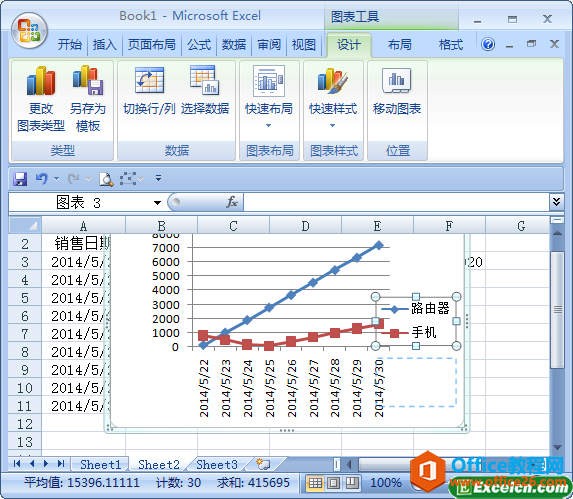Open the Office button menu
The image size is (573, 499).
click(29, 31)
